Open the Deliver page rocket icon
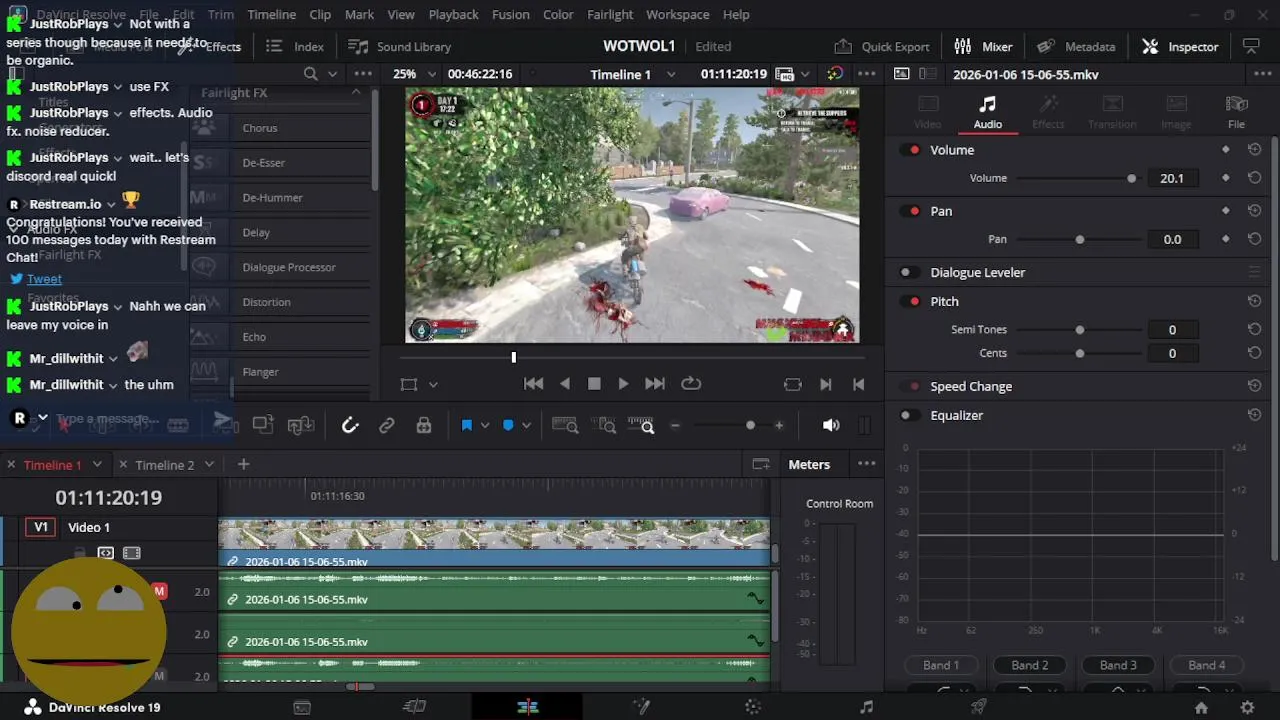This screenshot has width=1280, height=720. coord(979,707)
